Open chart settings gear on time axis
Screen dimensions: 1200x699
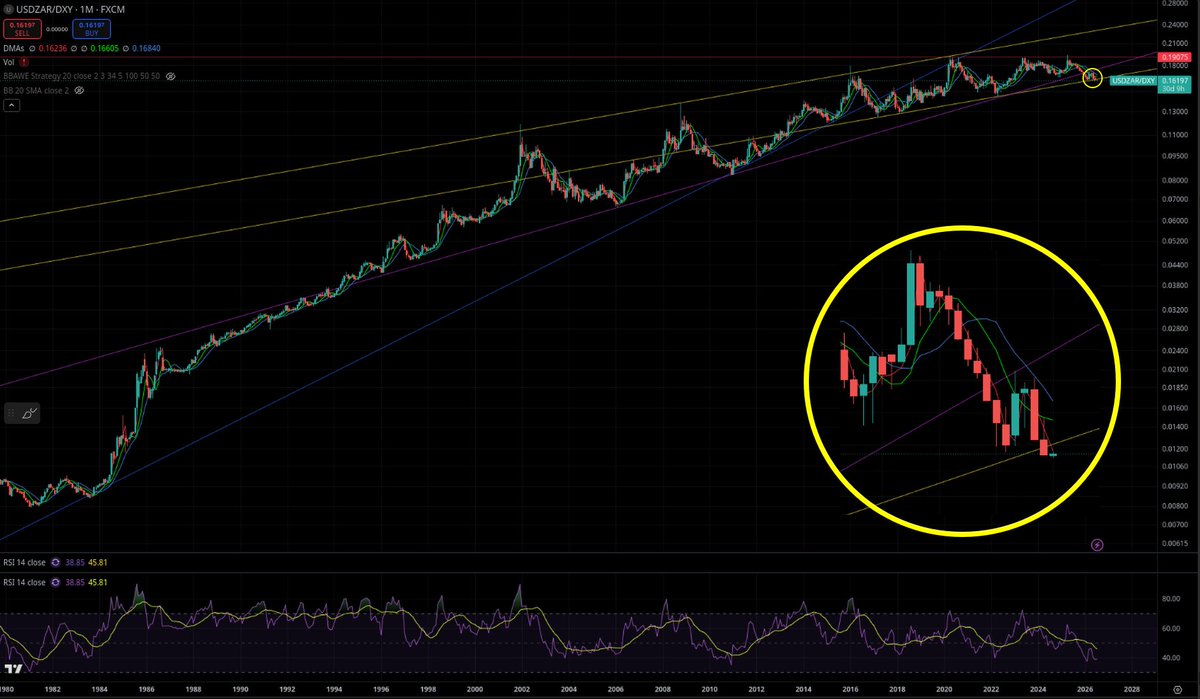click(1177, 690)
